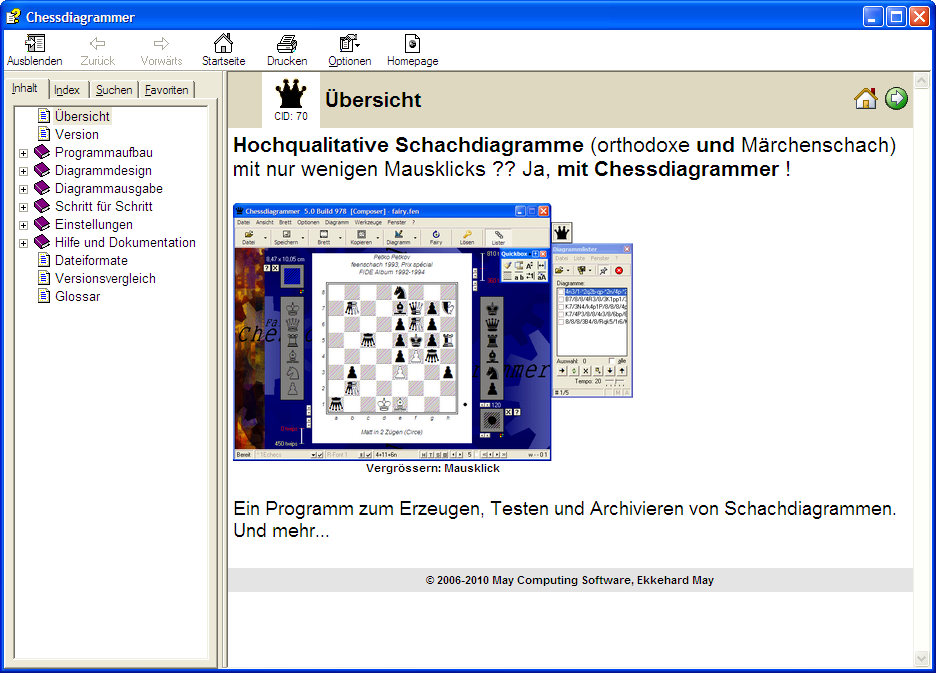
Task: Click the page icon beside Version
Action: pos(44,133)
